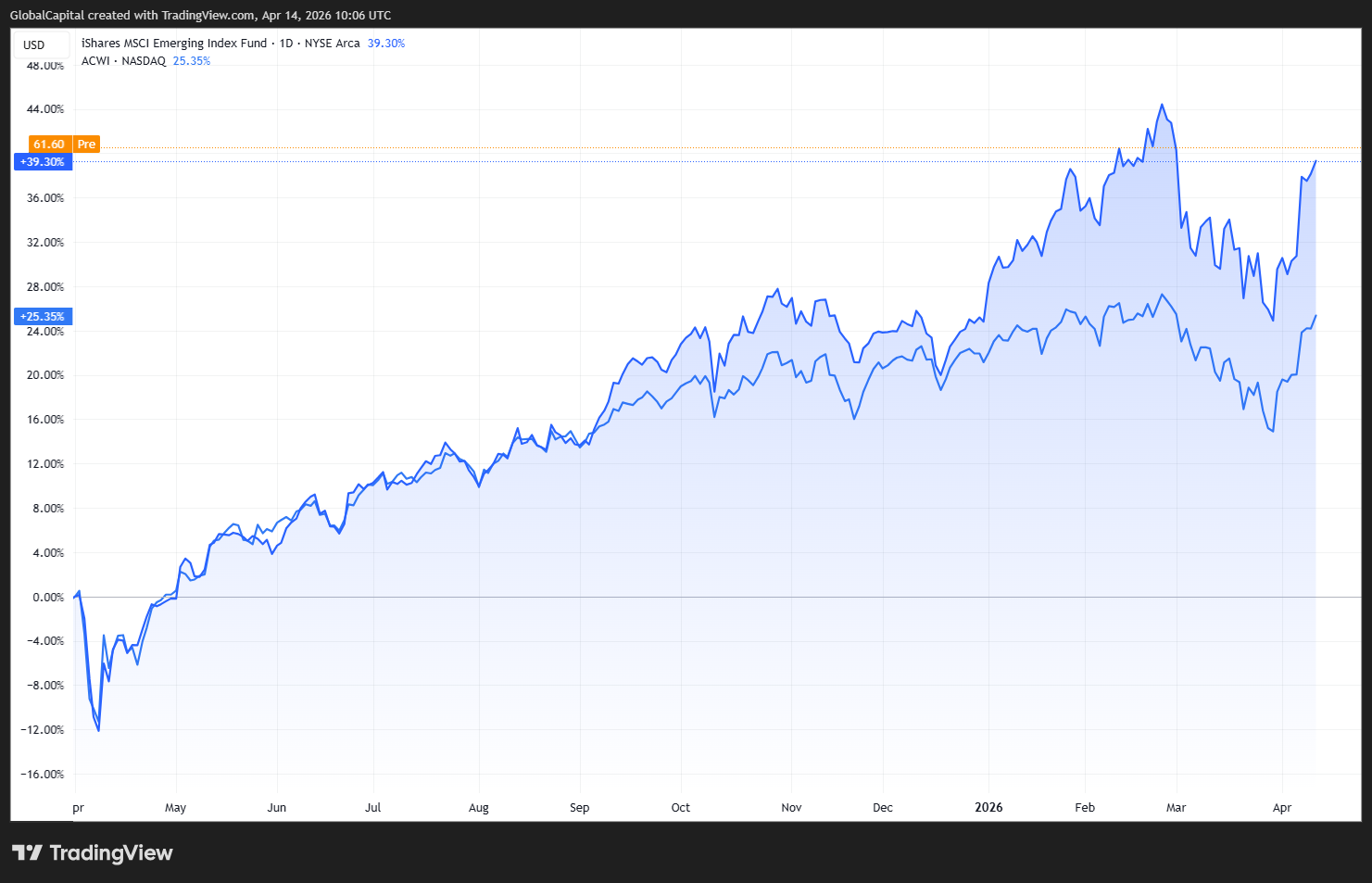Screen dimensions: 1372x883
Task: Click the orange Pre market badge
Action: 86,145
